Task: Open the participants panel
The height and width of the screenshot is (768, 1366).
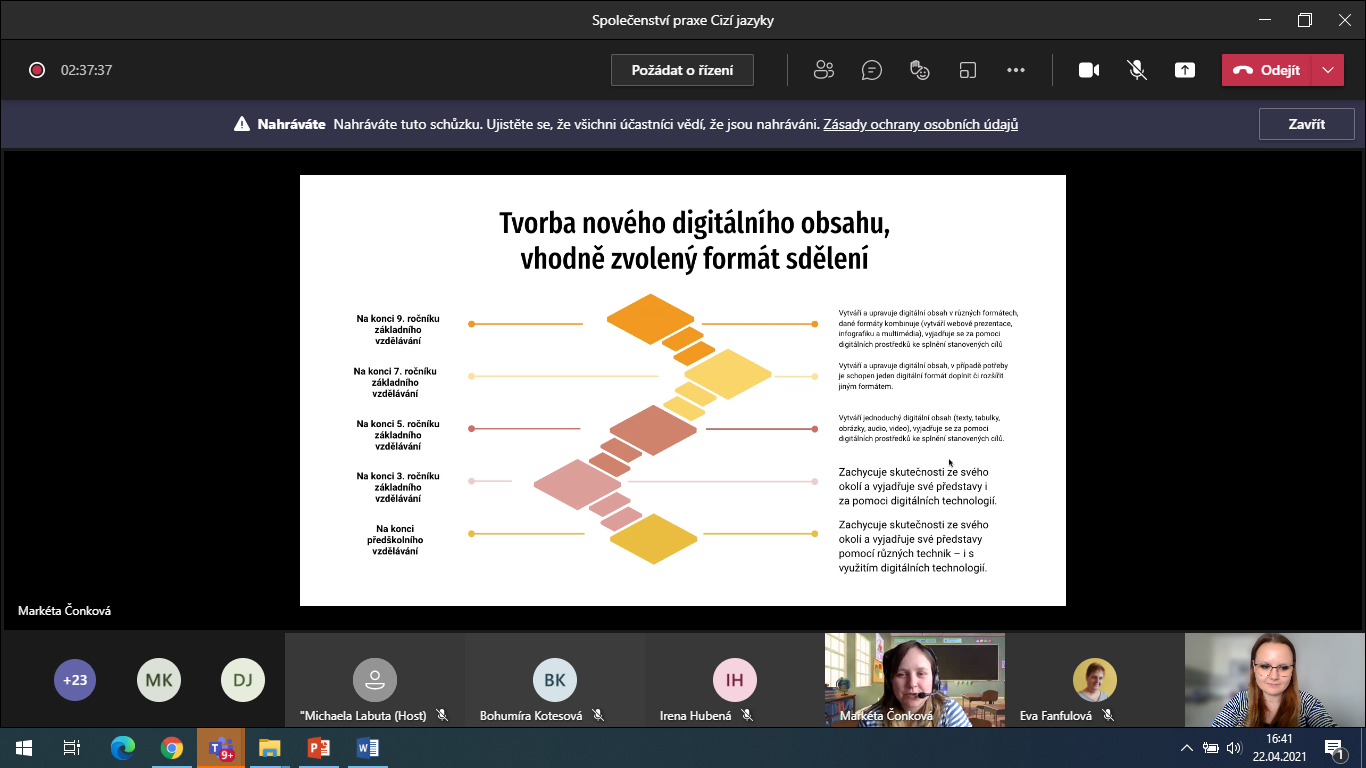Action: 824,70
